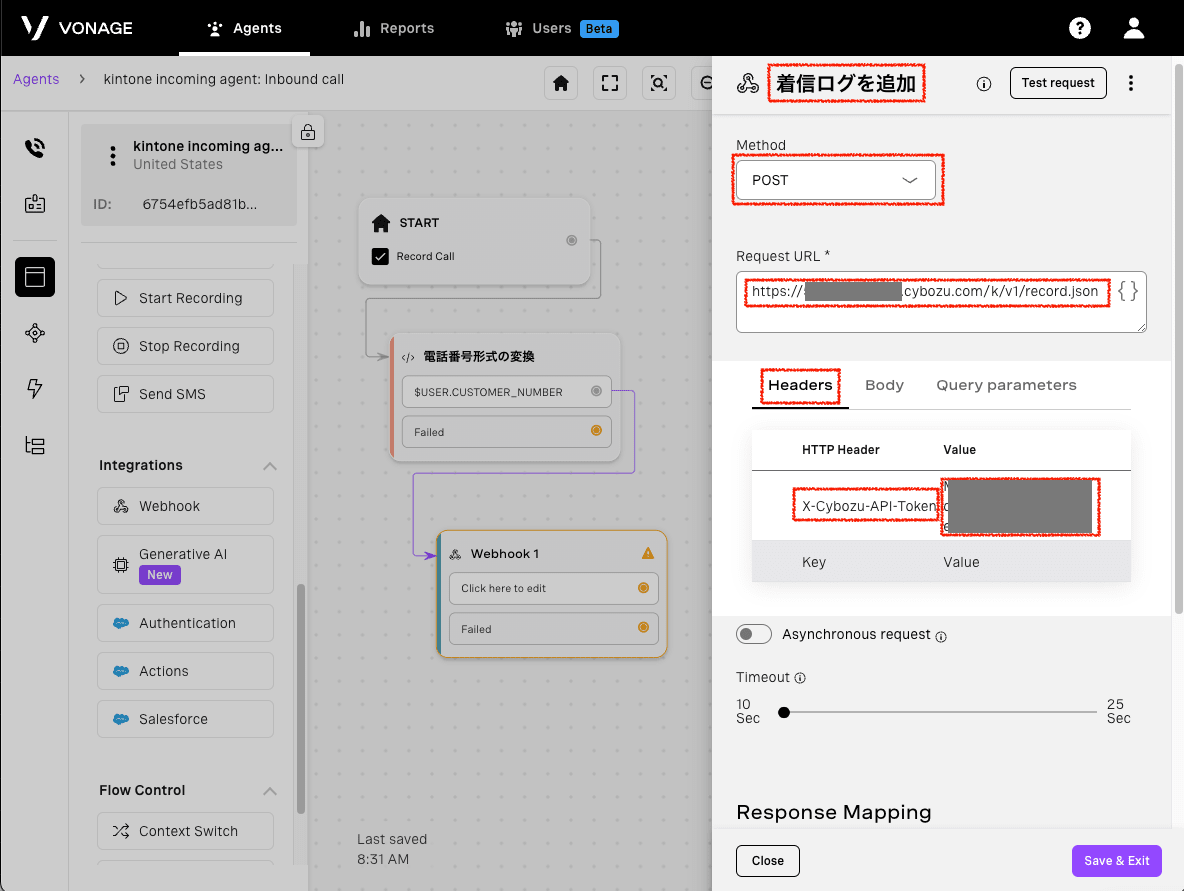Go to Agents breadcrumb link
Screen dimensions: 1184x891
click(35, 79)
